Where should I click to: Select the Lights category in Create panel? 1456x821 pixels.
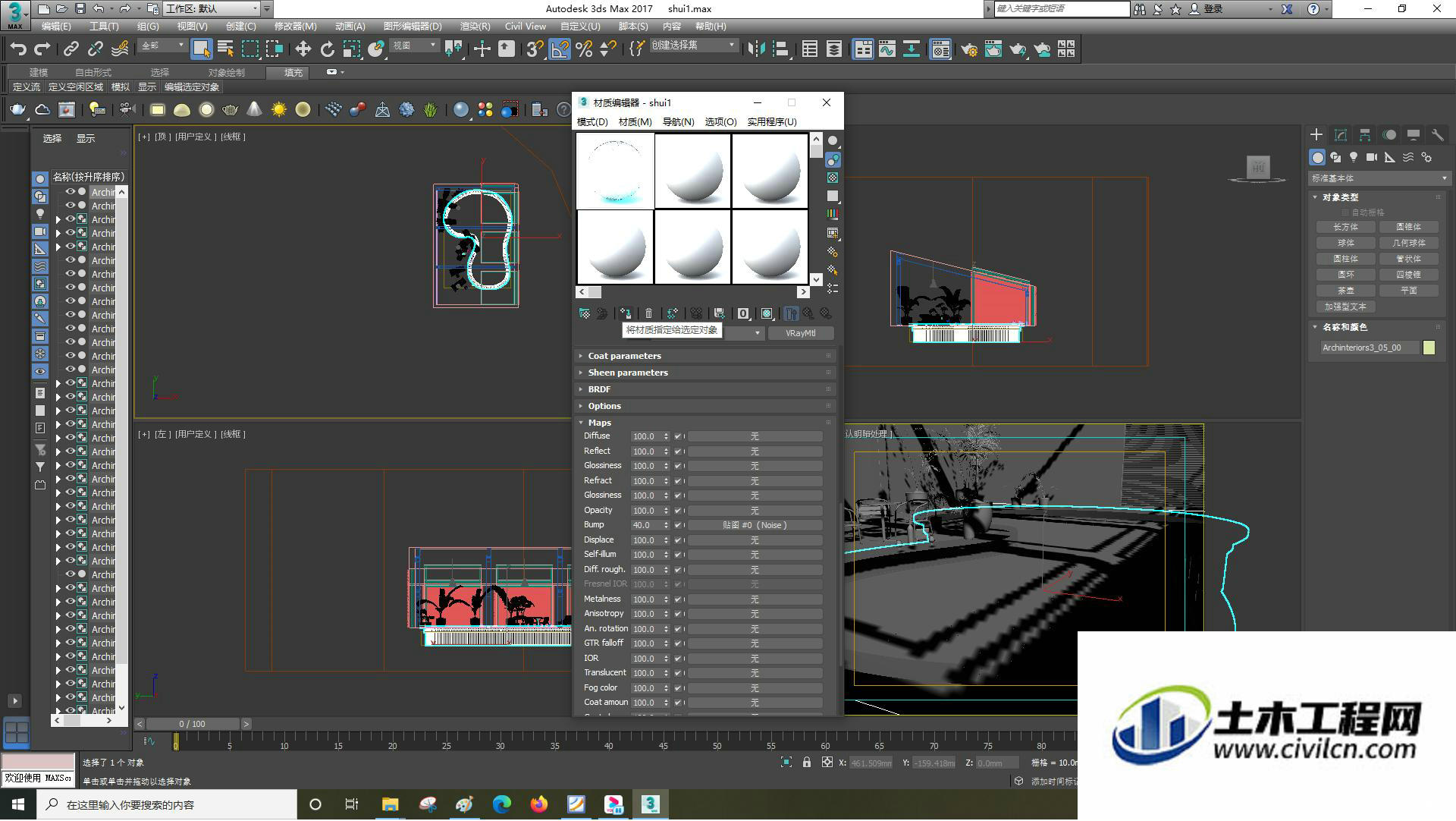click(1354, 157)
